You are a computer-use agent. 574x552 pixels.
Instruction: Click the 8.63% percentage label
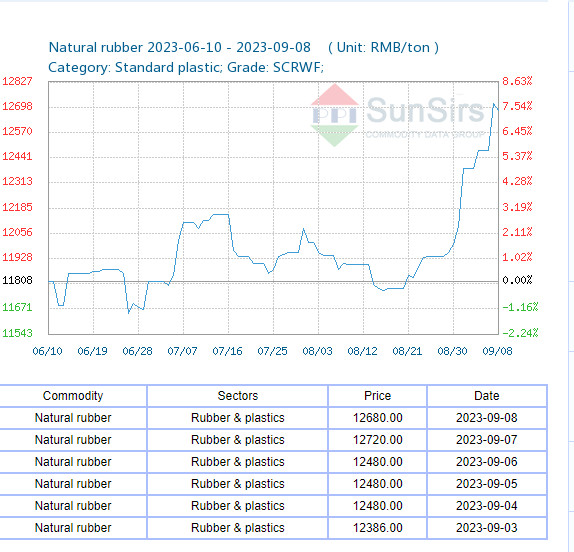pos(517,81)
